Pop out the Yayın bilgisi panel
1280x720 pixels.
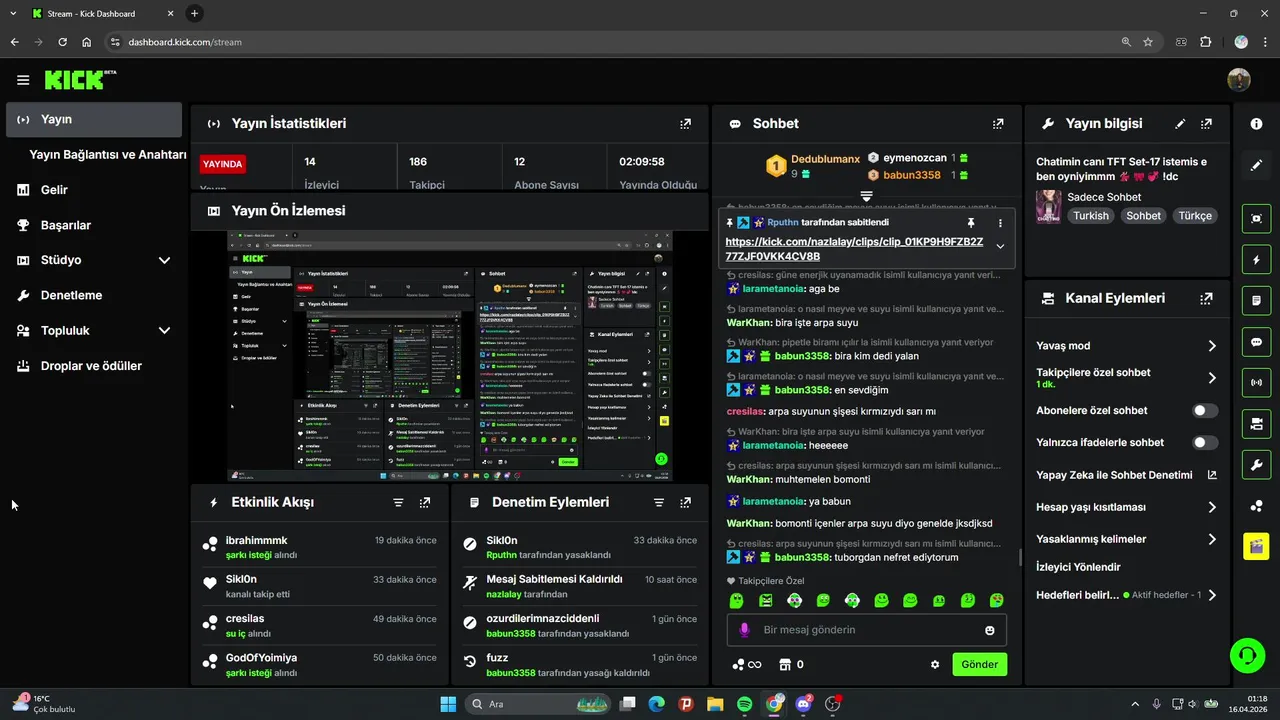1207,124
